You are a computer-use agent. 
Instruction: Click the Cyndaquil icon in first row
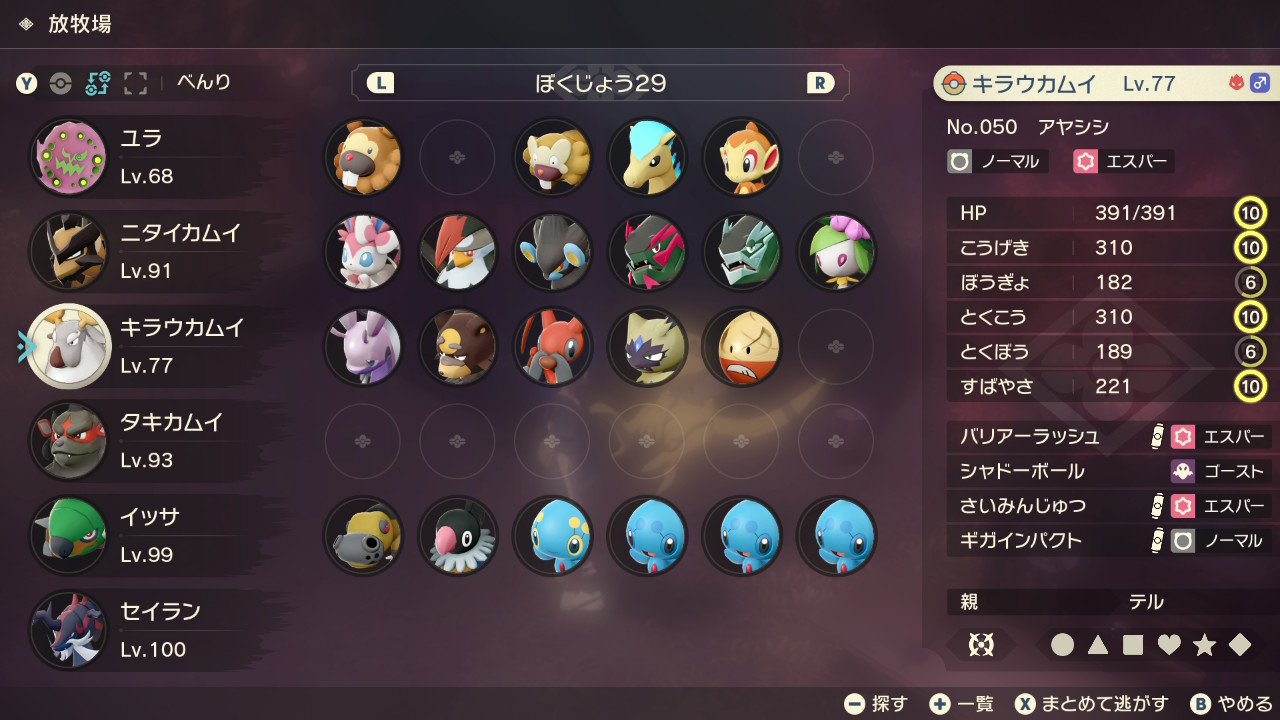(x=647, y=157)
